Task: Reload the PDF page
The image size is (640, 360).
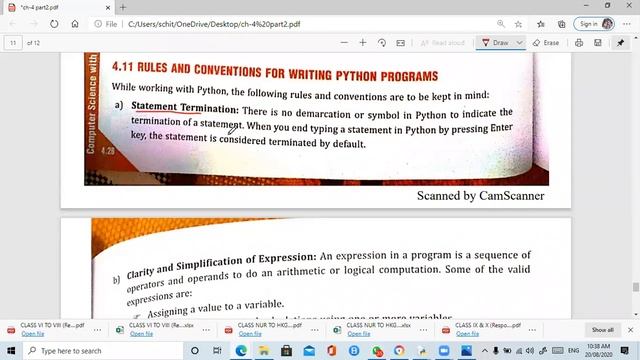Action: pos(54,24)
